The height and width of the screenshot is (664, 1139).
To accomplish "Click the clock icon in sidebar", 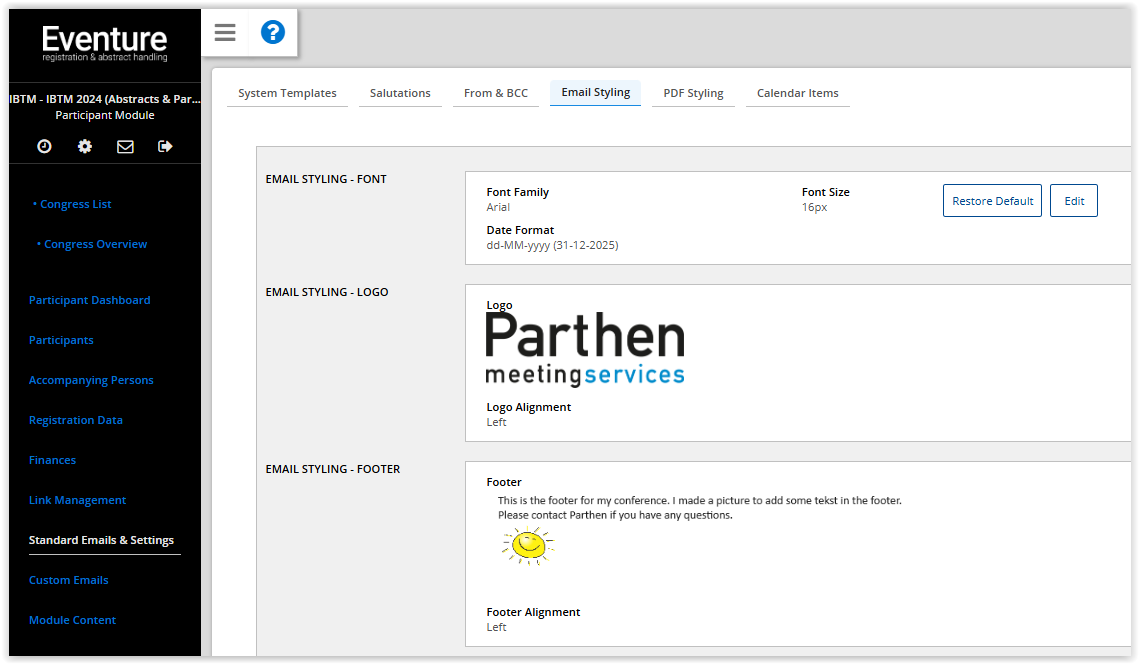I will coord(44,146).
